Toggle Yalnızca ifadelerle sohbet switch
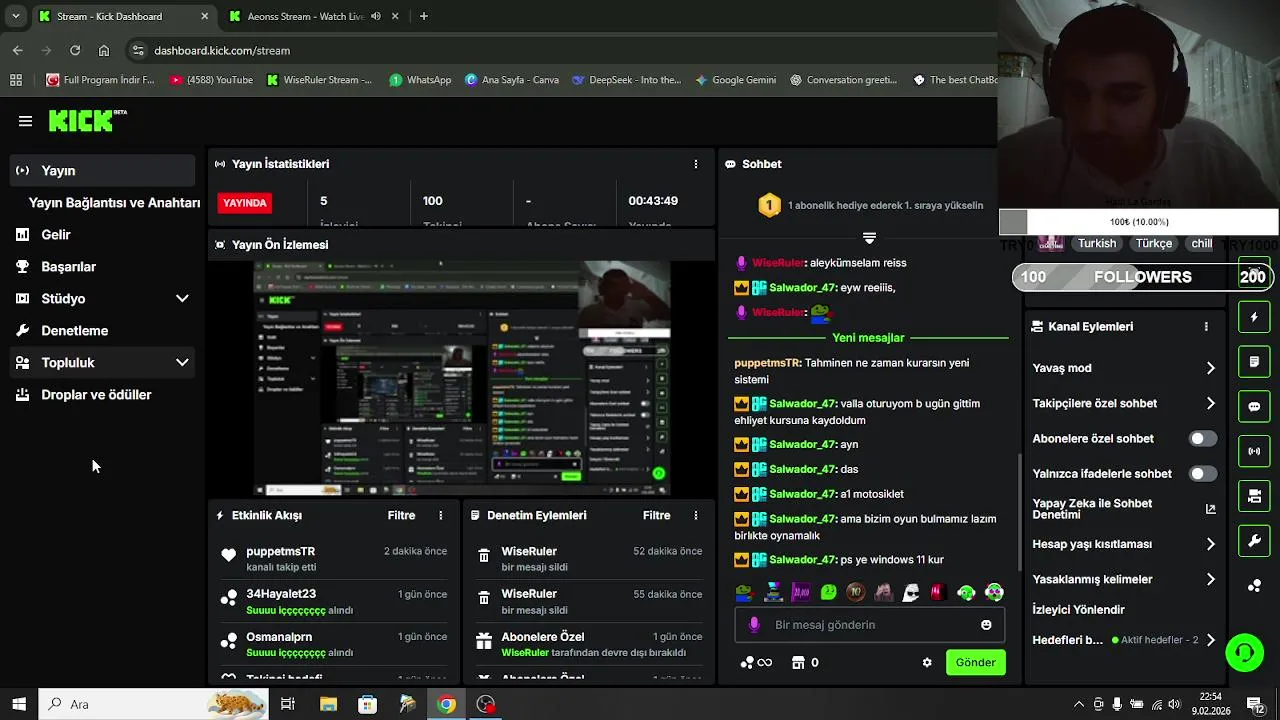This screenshot has height=720, width=1280. (x=1203, y=473)
